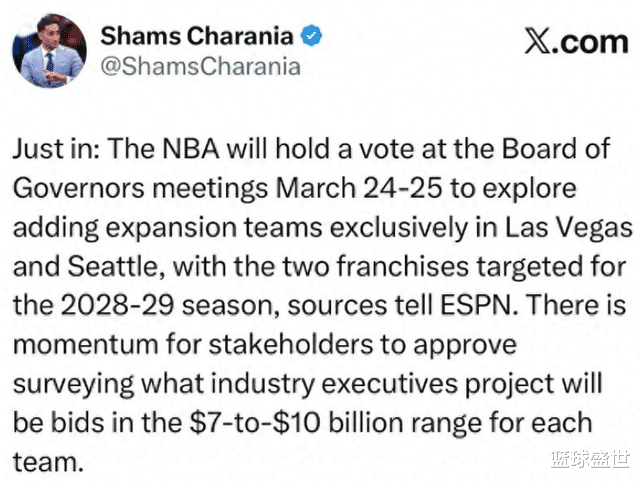Click Shams Charania's profile avatar photo
This screenshot has height=482, width=640.
coord(50,51)
